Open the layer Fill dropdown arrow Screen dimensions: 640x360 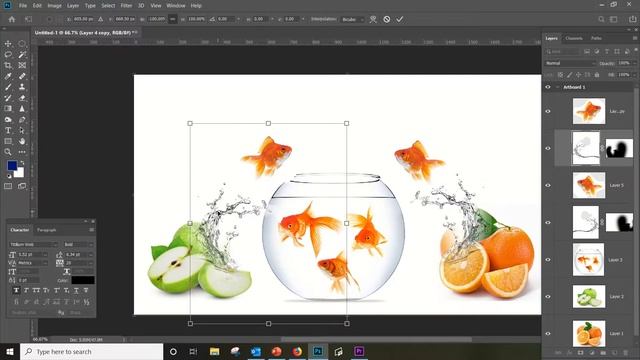pos(634,75)
